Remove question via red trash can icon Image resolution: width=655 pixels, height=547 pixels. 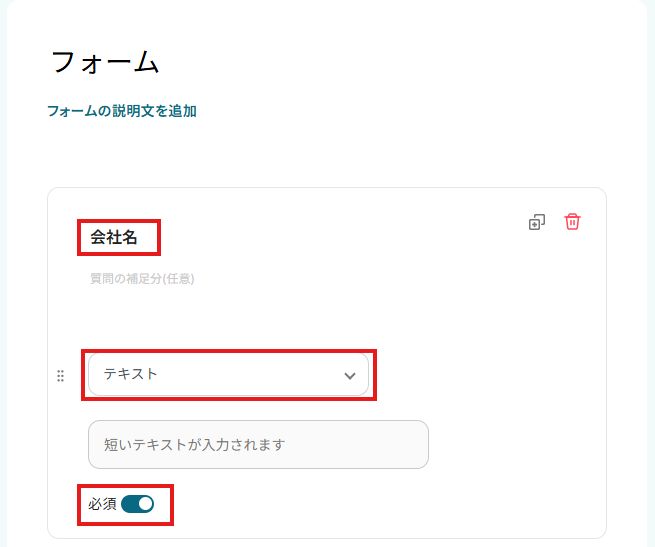point(572,222)
